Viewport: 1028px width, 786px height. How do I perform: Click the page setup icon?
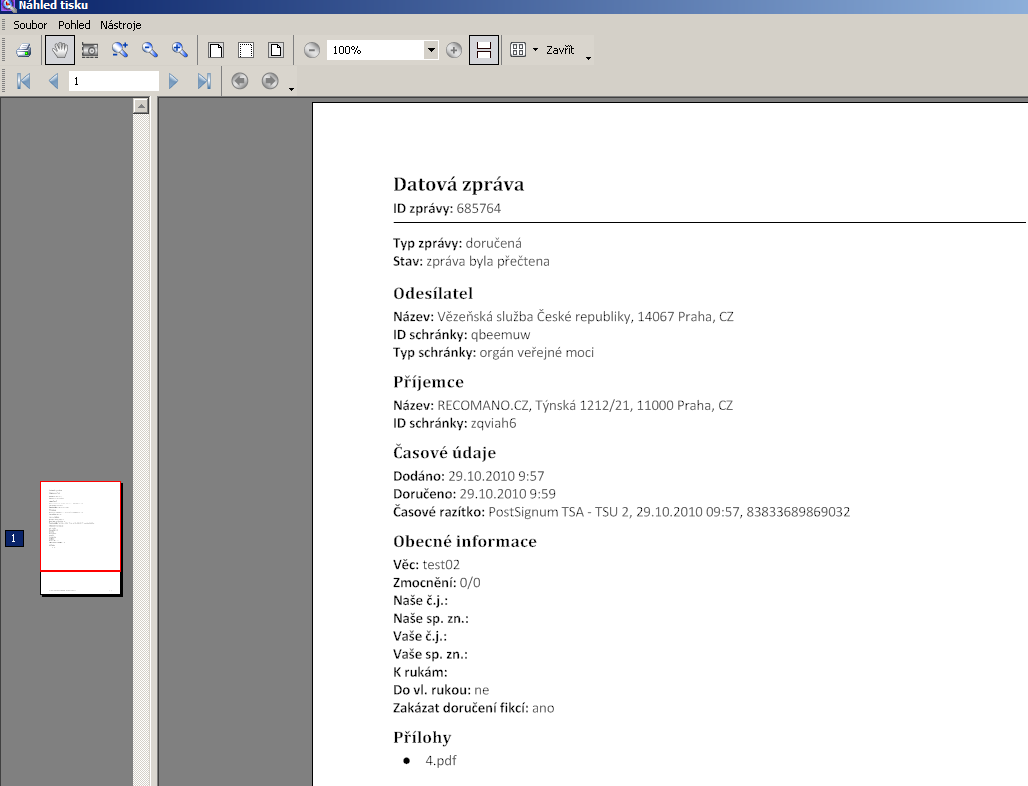pos(276,50)
